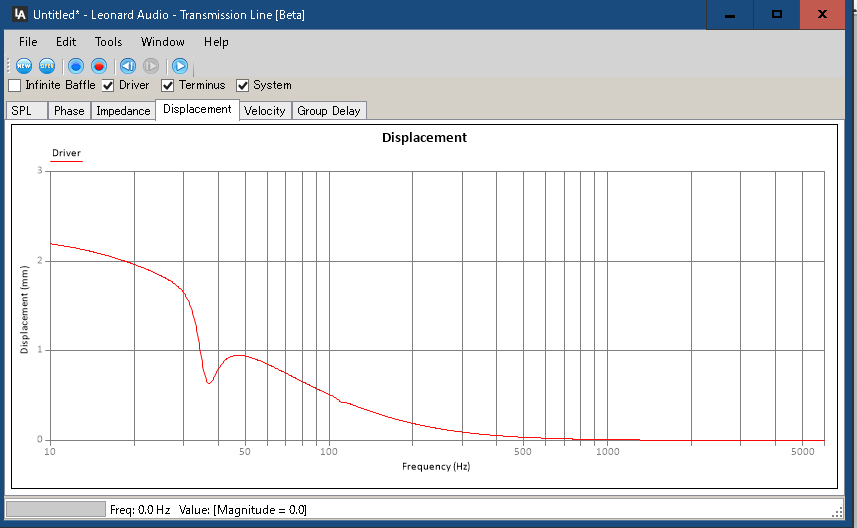857x528 pixels.
Task: Click the step-back arrow toolbar icon
Action: (x=128, y=66)
